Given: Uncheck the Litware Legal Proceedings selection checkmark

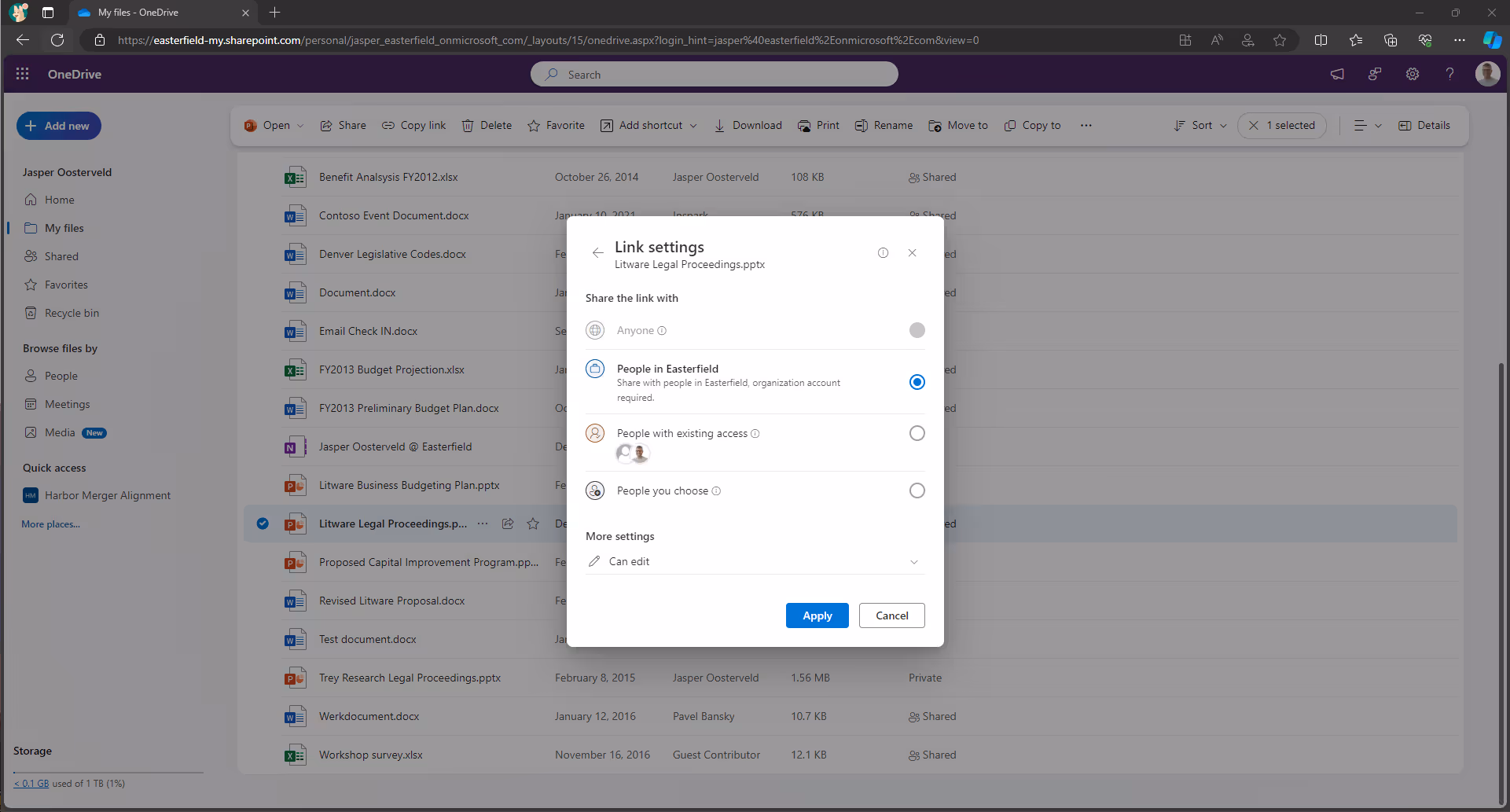Looking at the screenshot, I should click(x=263, y=524).
